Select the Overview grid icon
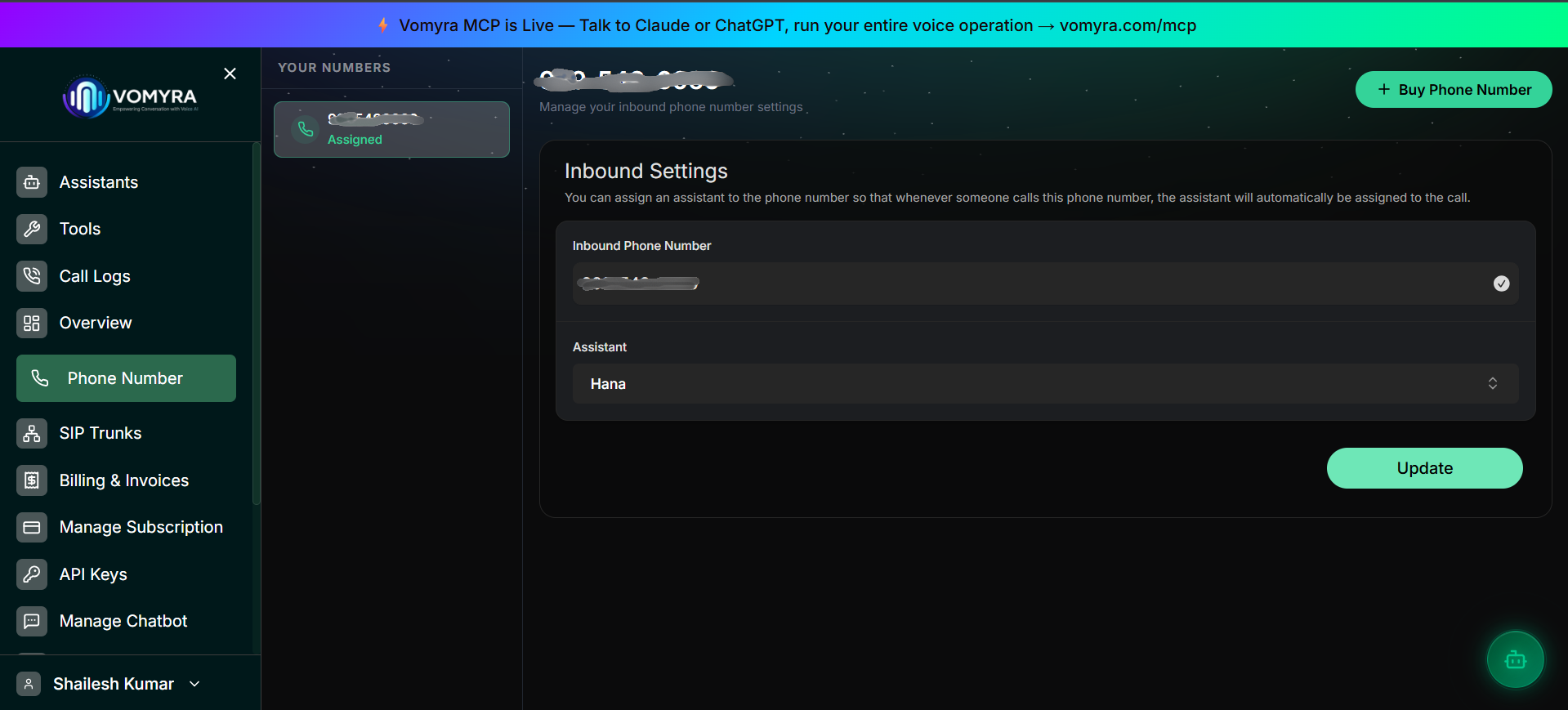The height and width of the screenshot is (710, 1568). (x=32, y=323)
